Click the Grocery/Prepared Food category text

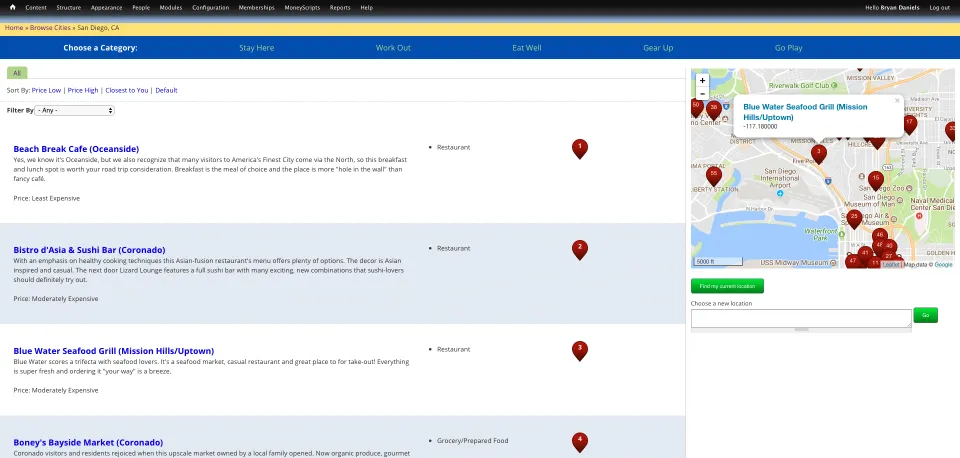[473, 441]
